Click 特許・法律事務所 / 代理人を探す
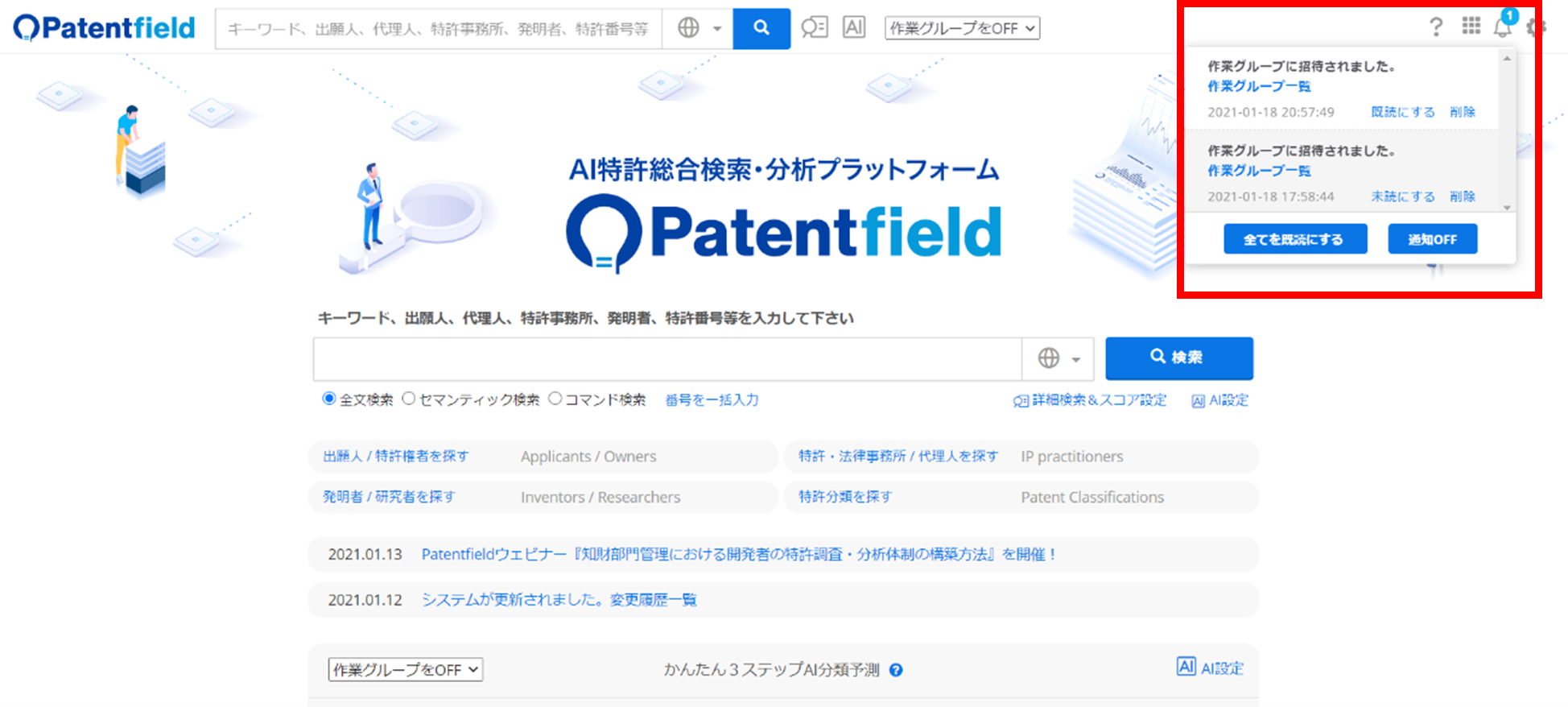The height and width of the screenshot is (707, 1568). [898, 457]
